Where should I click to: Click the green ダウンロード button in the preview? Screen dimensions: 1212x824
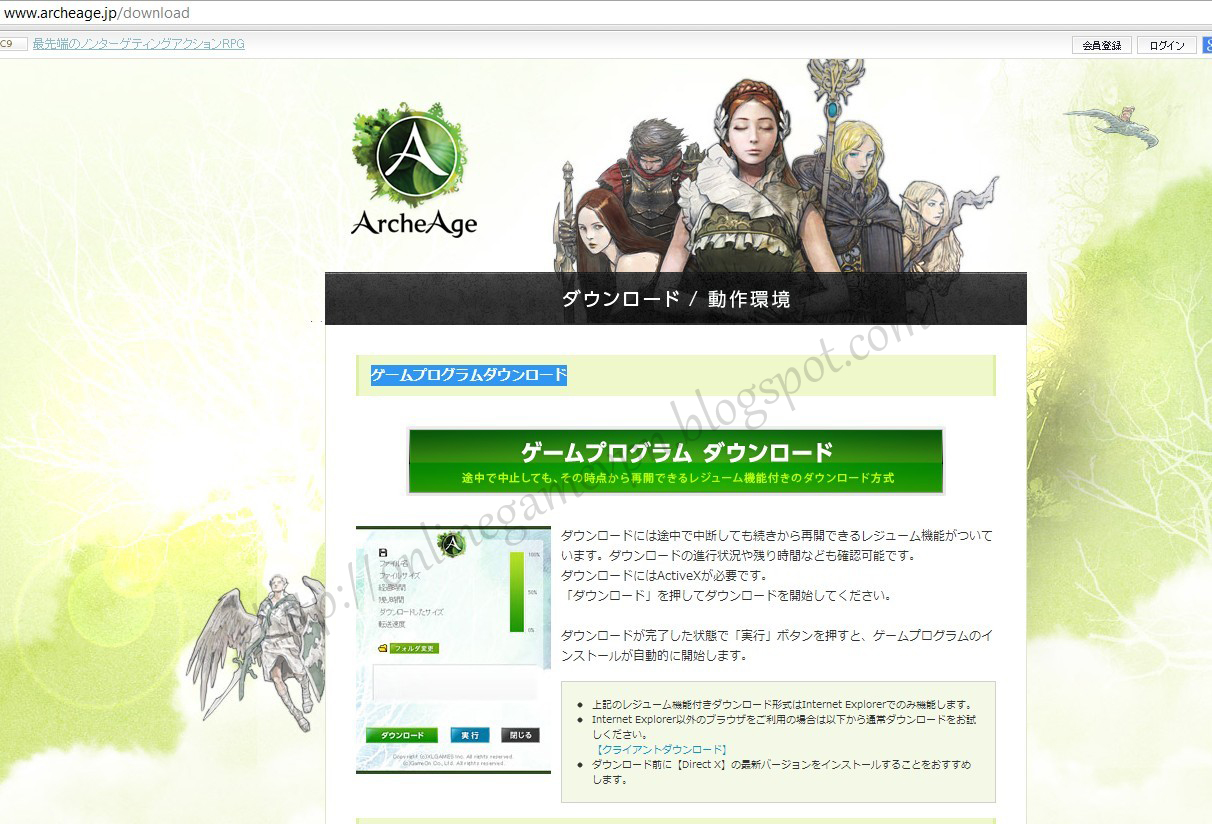click(402, 735)
